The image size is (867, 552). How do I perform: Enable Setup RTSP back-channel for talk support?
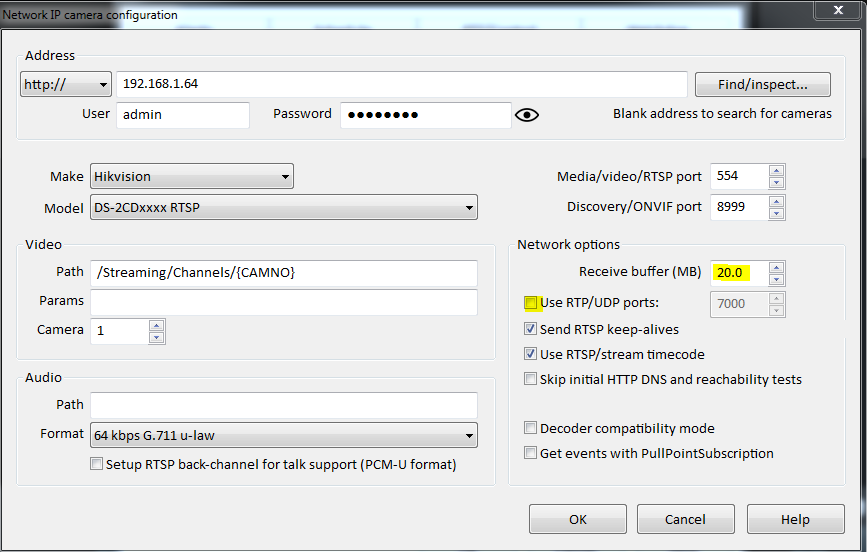[96, 464]
